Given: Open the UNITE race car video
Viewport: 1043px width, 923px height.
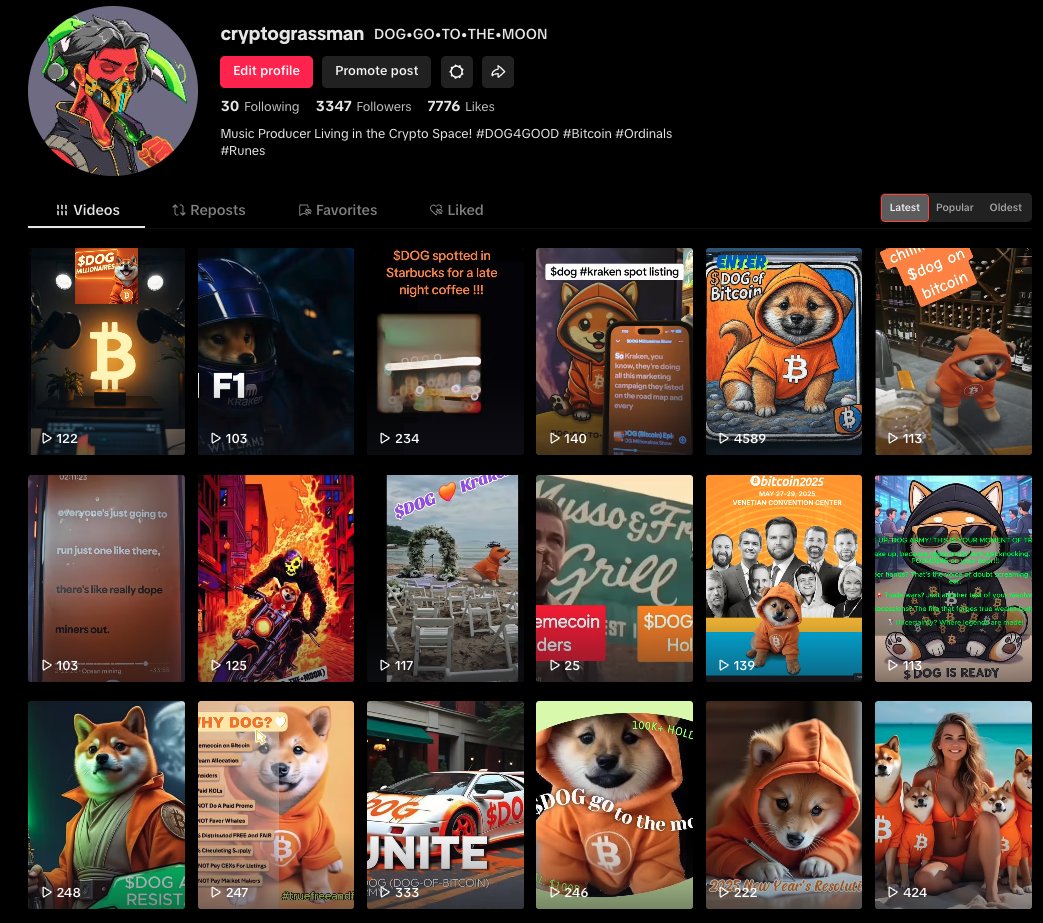Looking at the screenshot, I should point(445,805).
